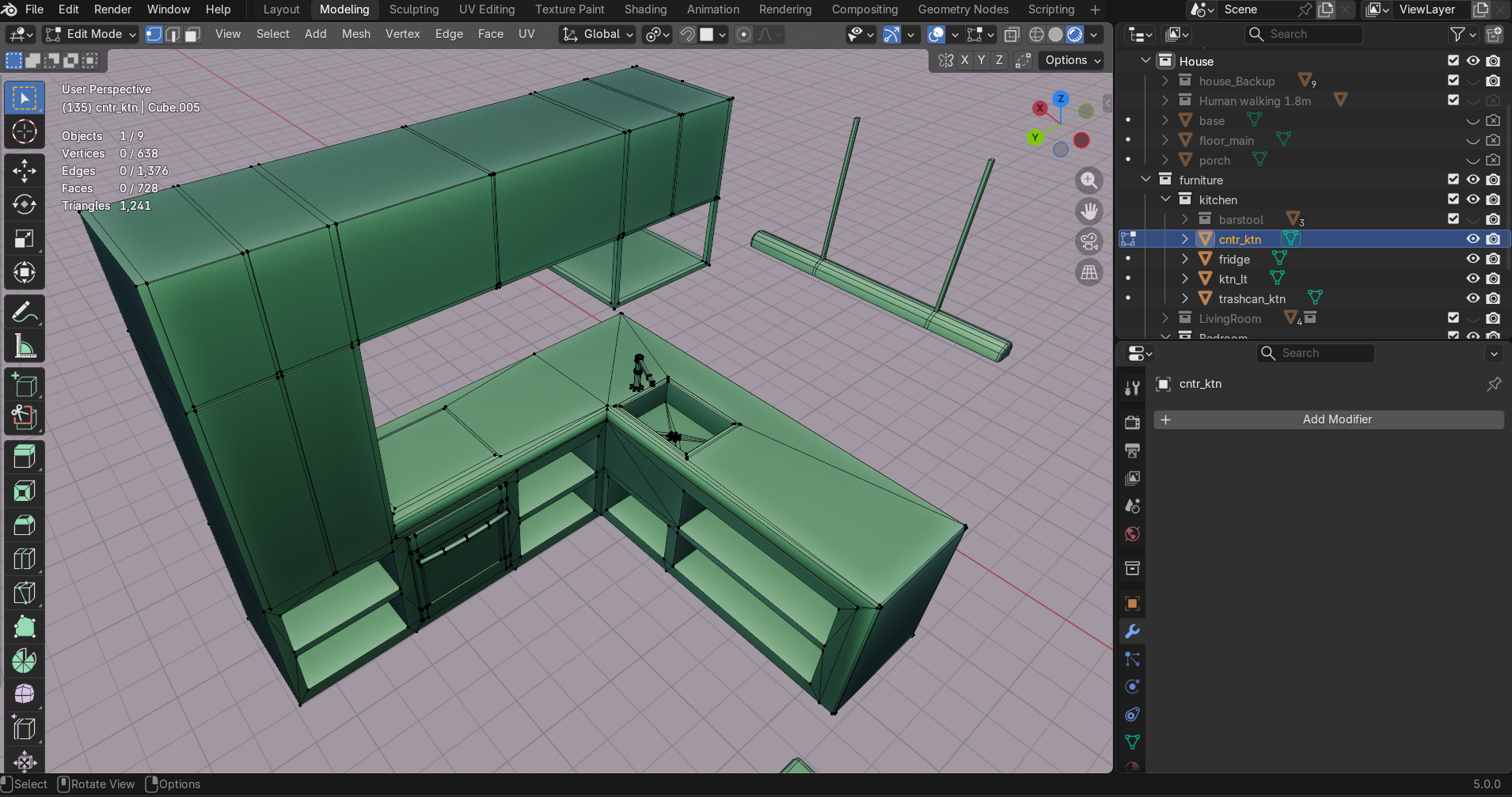Viewport: 1512px width, 797px height.
Task: Activate the 3D Cursor tool
Action: 25,131
